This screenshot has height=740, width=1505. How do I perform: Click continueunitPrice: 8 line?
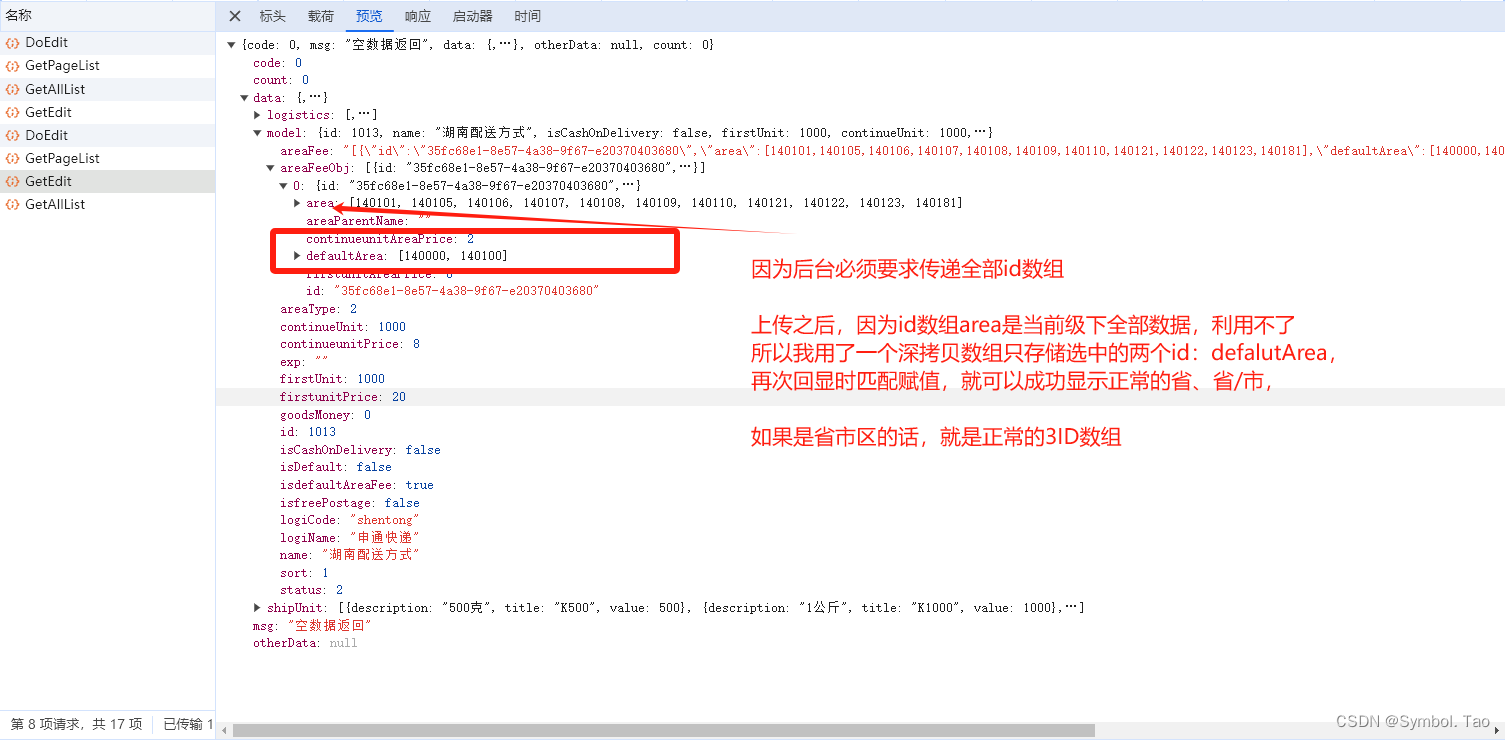pyautogui.click(x=350, y=344)
